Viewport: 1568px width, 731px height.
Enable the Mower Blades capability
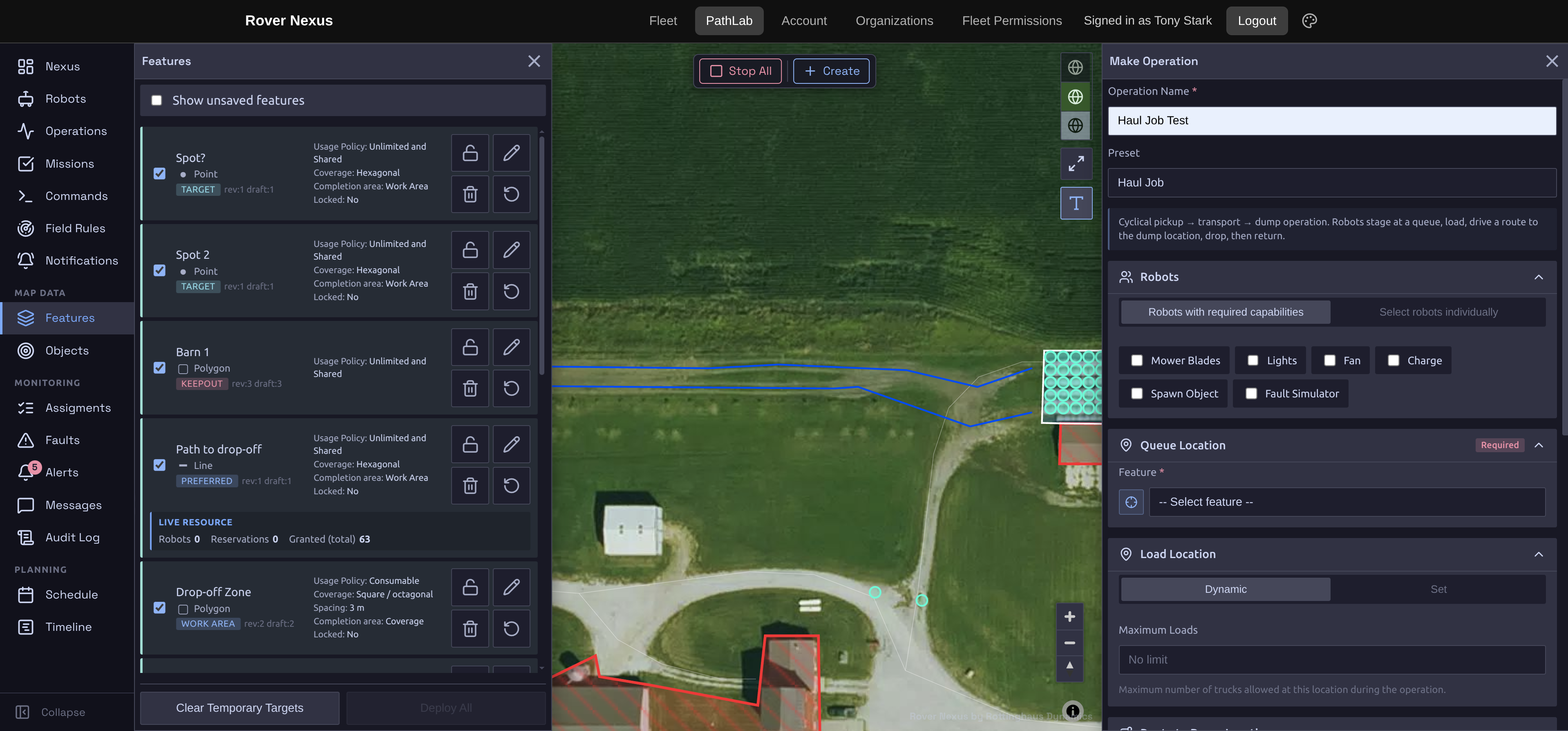click(x=1136, y=361)
